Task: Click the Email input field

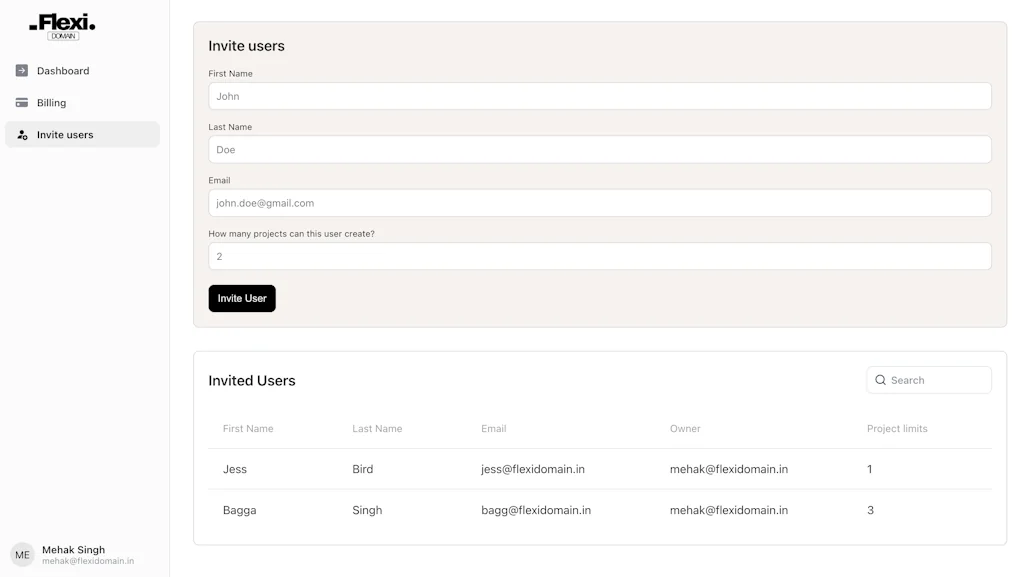Action: [x=600, y=202]
